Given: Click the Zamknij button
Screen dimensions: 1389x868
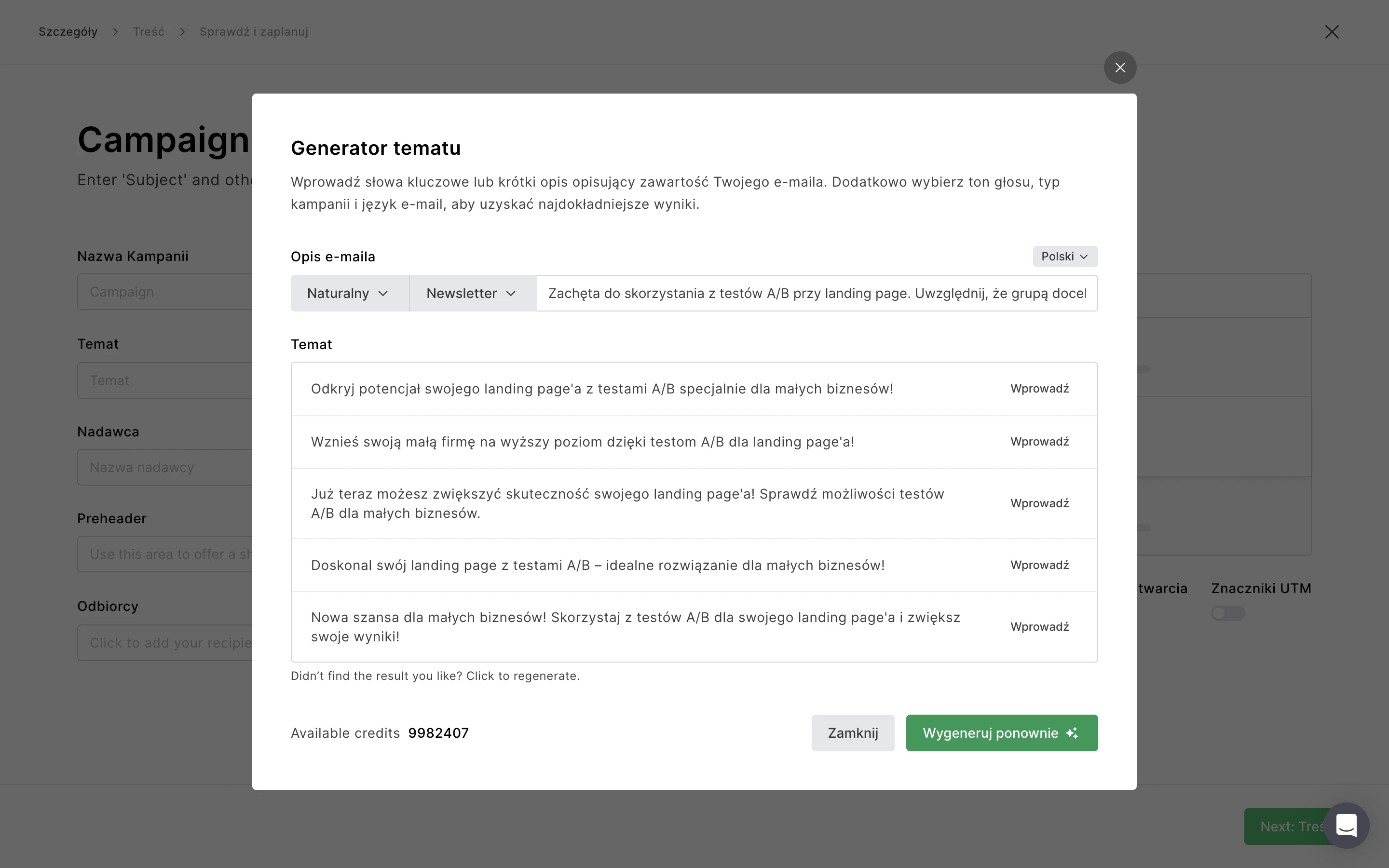Looking at the screenshot, I should pos(852,733).
